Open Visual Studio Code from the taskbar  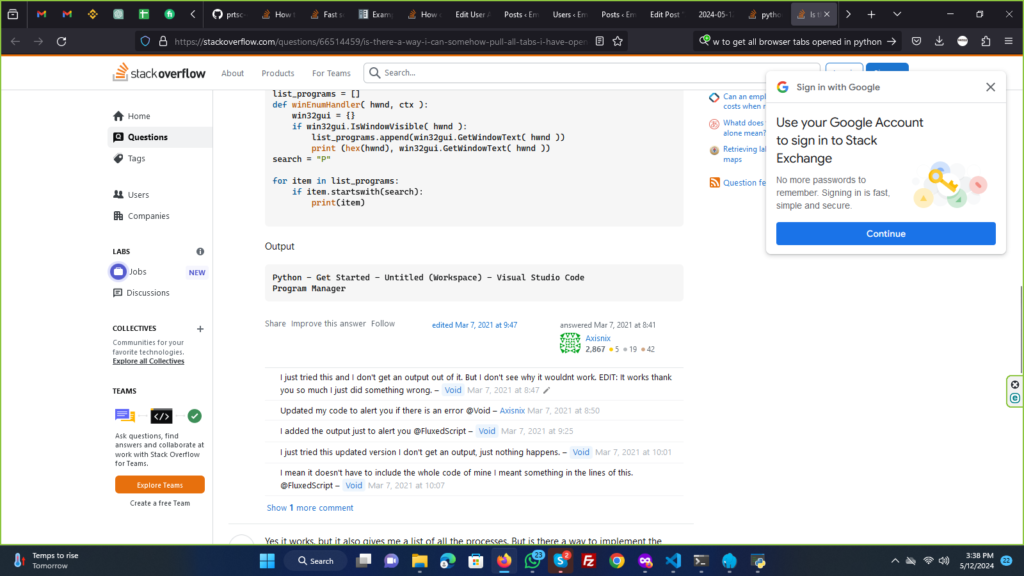pyautogui.click(x=675, y=561)
